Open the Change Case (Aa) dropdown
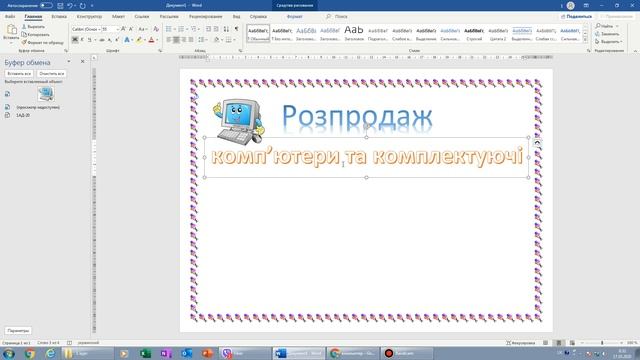 click(x=142, y=29)
